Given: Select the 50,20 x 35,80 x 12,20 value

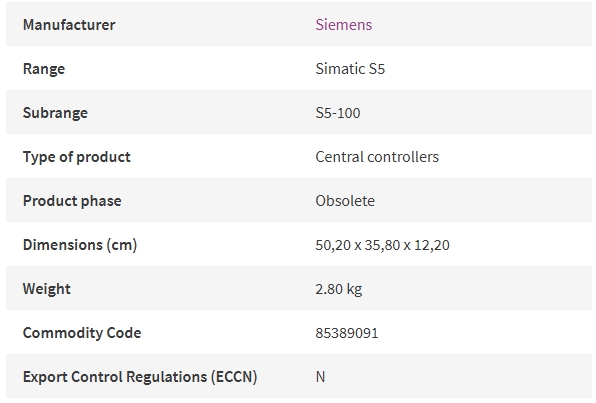Looking at the screenshot, I should pos(382,245).
